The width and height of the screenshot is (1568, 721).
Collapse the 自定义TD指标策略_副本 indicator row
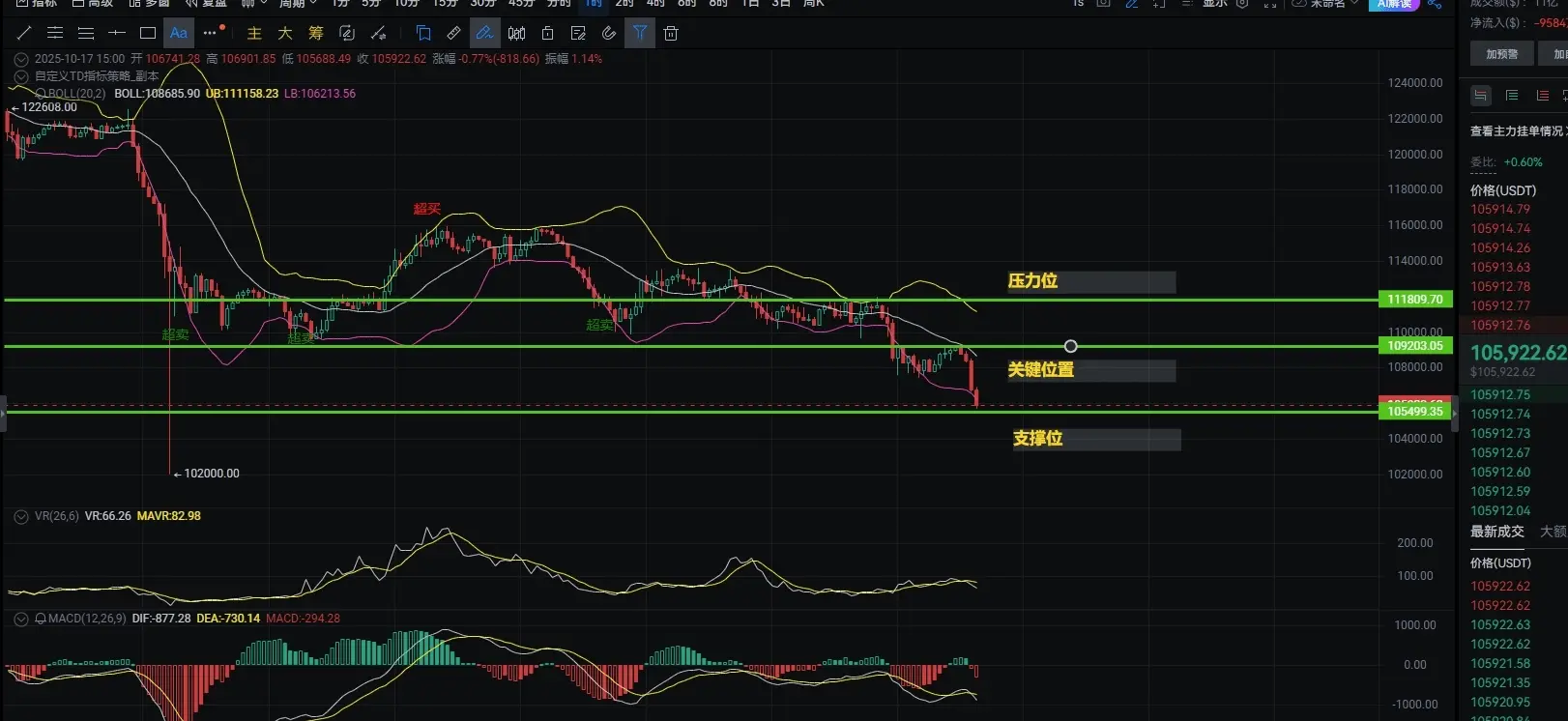(x=21, y=75)
